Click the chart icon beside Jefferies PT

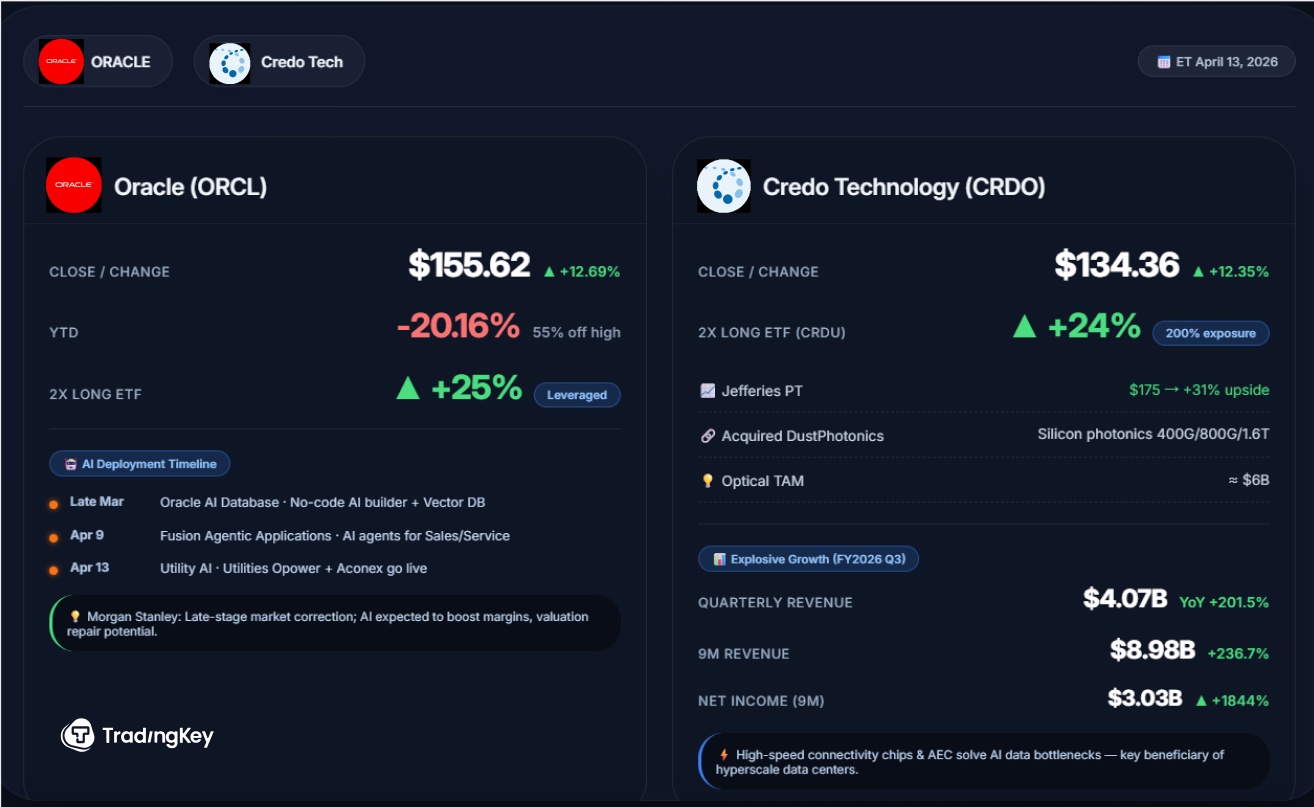pos(708,391)
